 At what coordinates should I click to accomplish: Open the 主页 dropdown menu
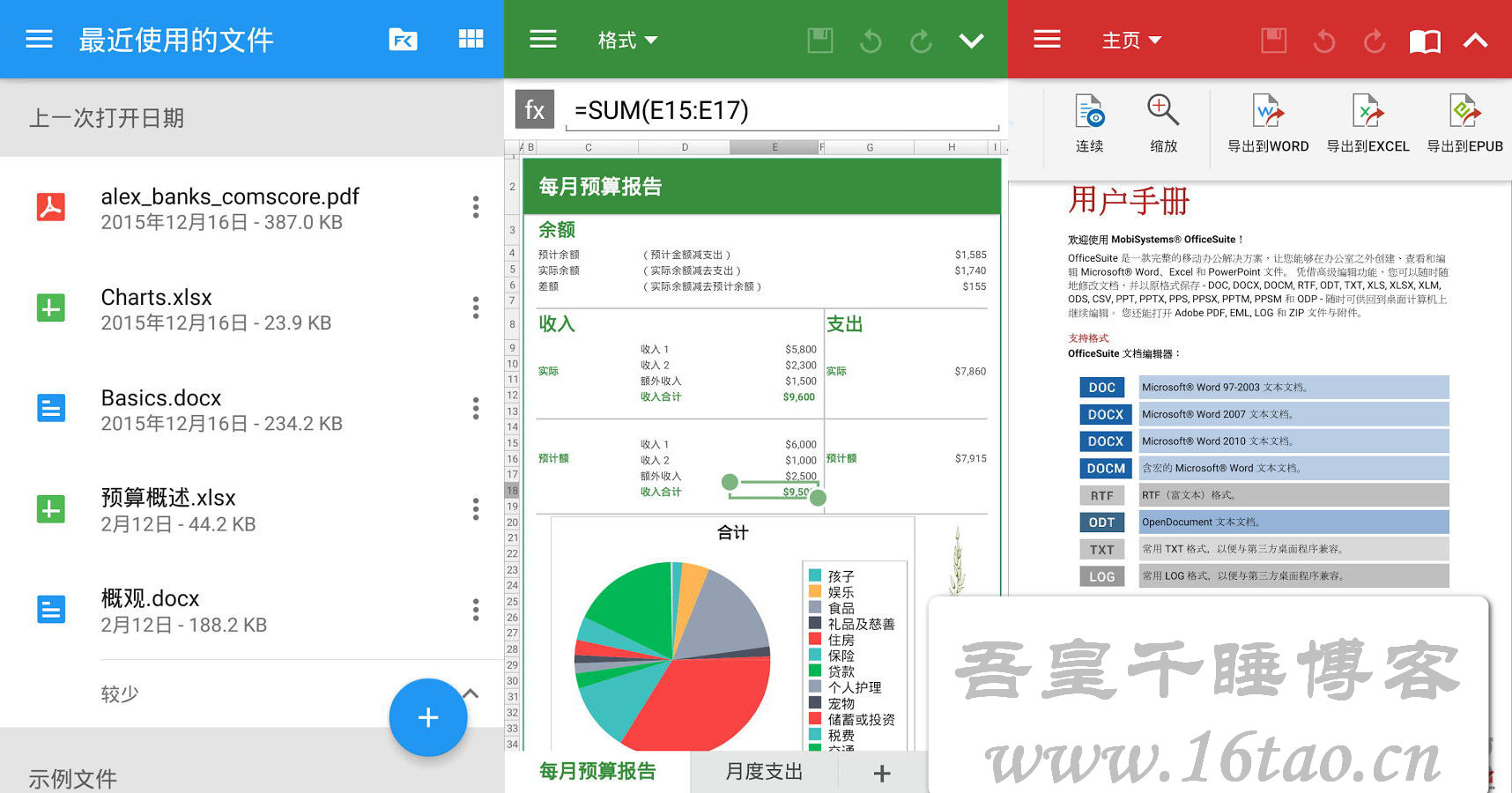(x=1131, y=41)
